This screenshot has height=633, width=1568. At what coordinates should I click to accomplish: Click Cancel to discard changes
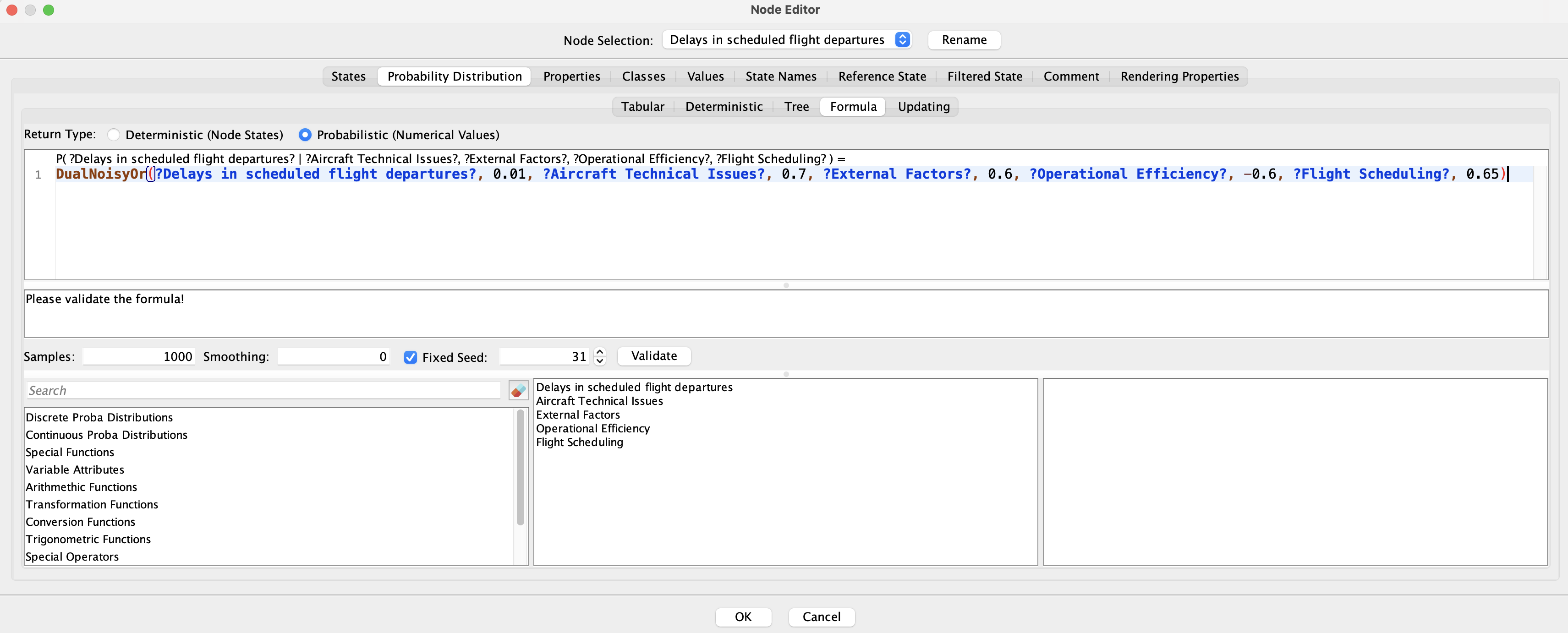pyautogui.click(x=821, y=617)
